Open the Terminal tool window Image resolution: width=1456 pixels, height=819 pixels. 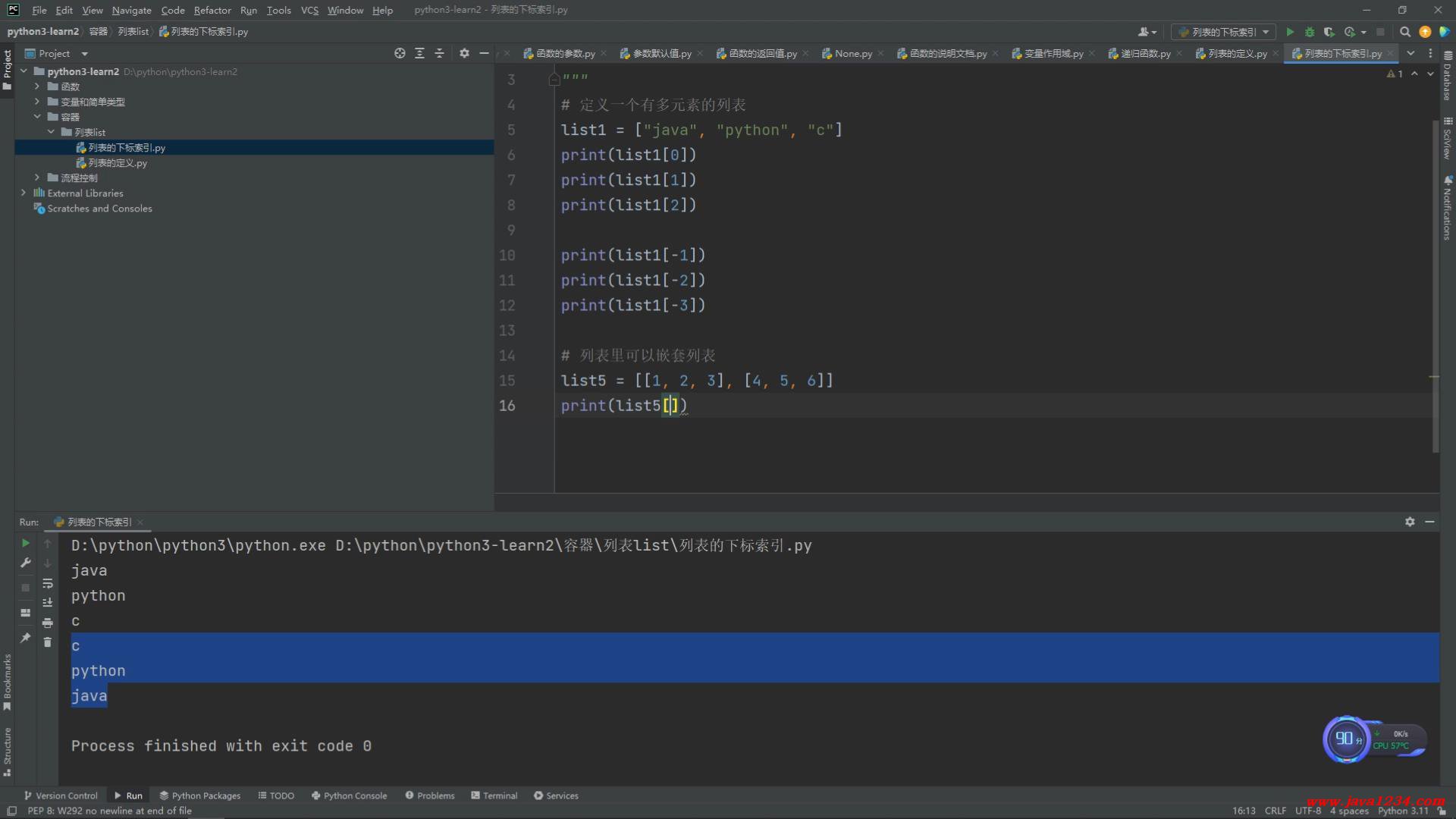click(494, 795)
